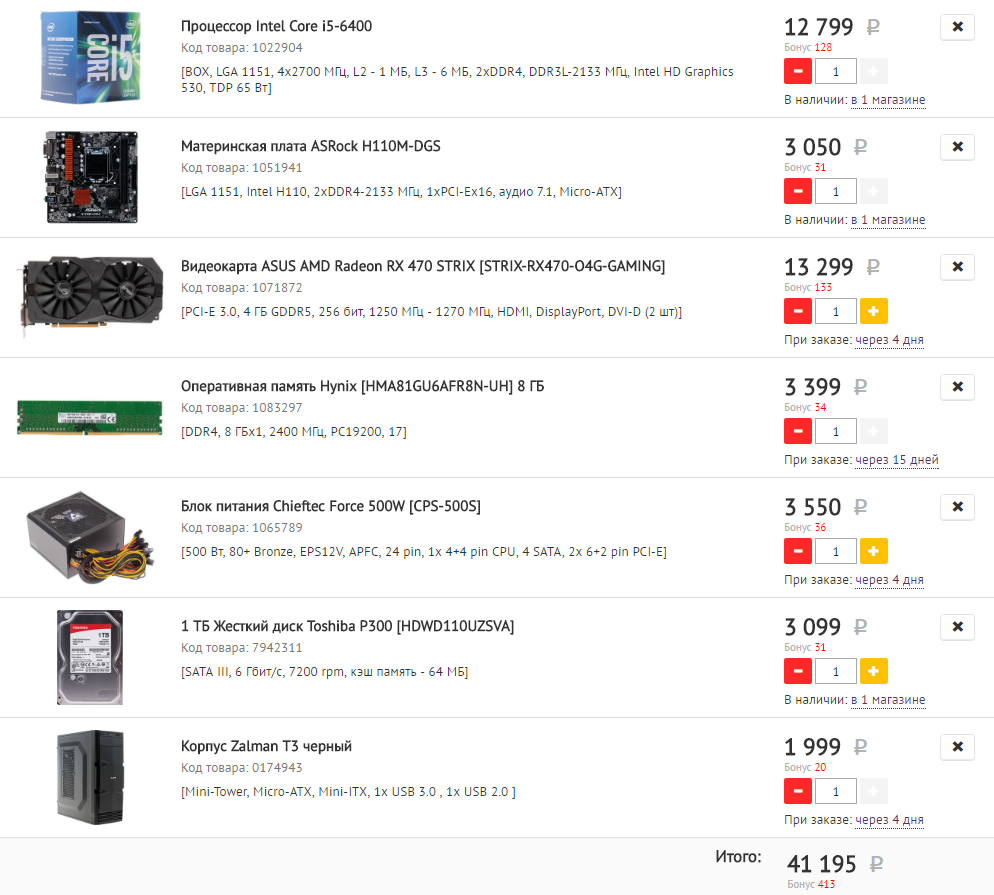Check delivery 'через 15 дней' for Hynix memory
994x895 pixels.
pyautogui.click(x=897, y=460)
